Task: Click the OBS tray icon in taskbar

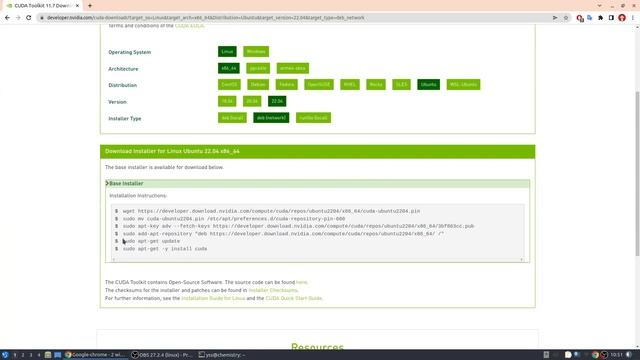Action: 604,355
